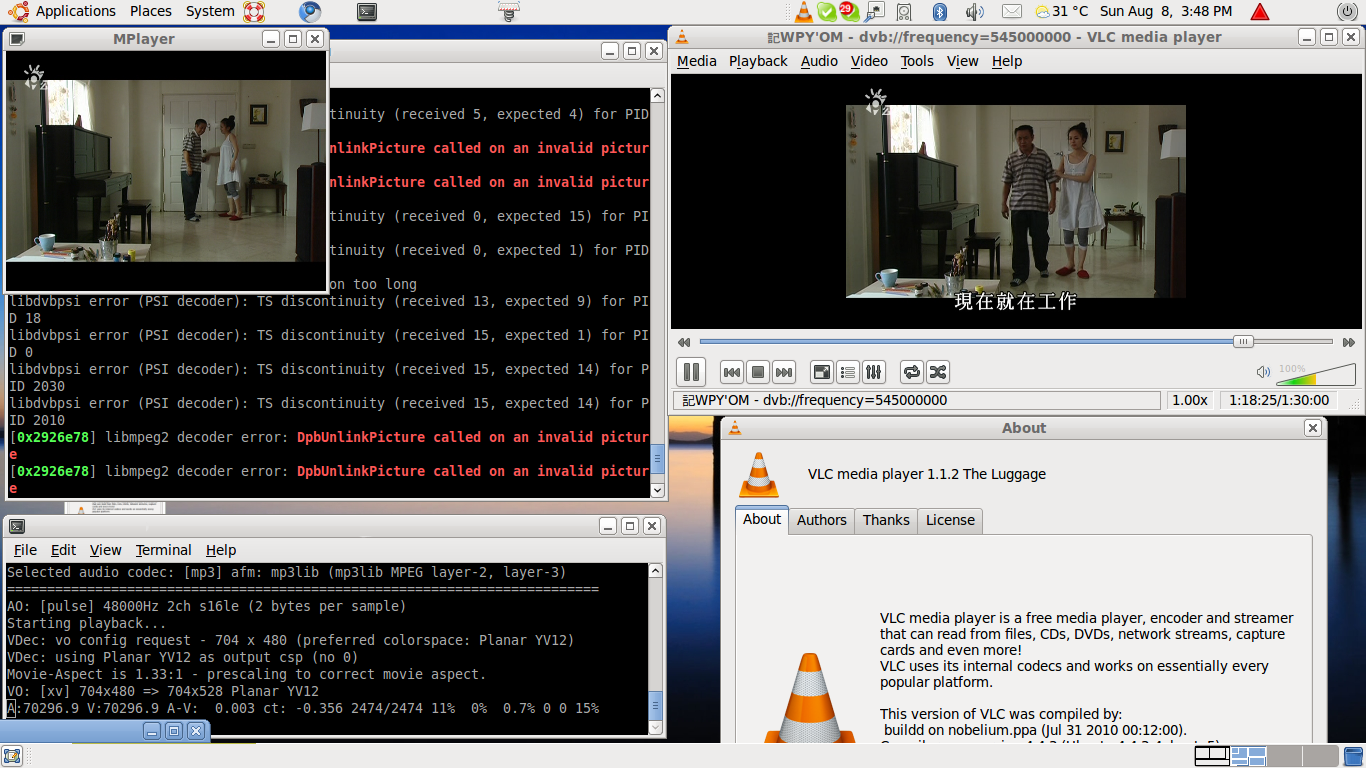The image size is (1366, 768).
Task: Toggle VLC shuffle/random mode
Action: 938,372
